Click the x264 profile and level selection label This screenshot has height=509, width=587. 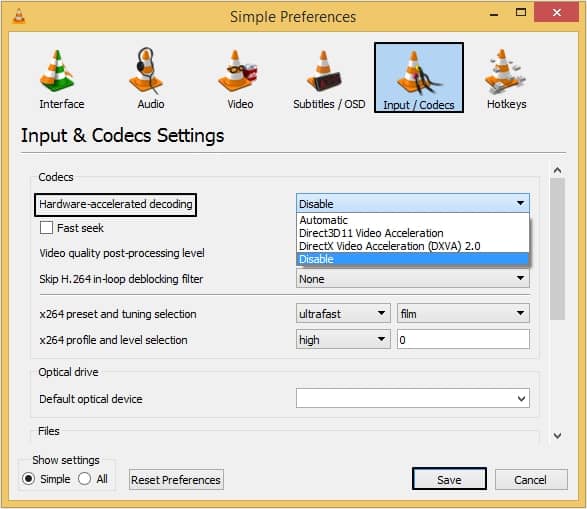point(113,340)
